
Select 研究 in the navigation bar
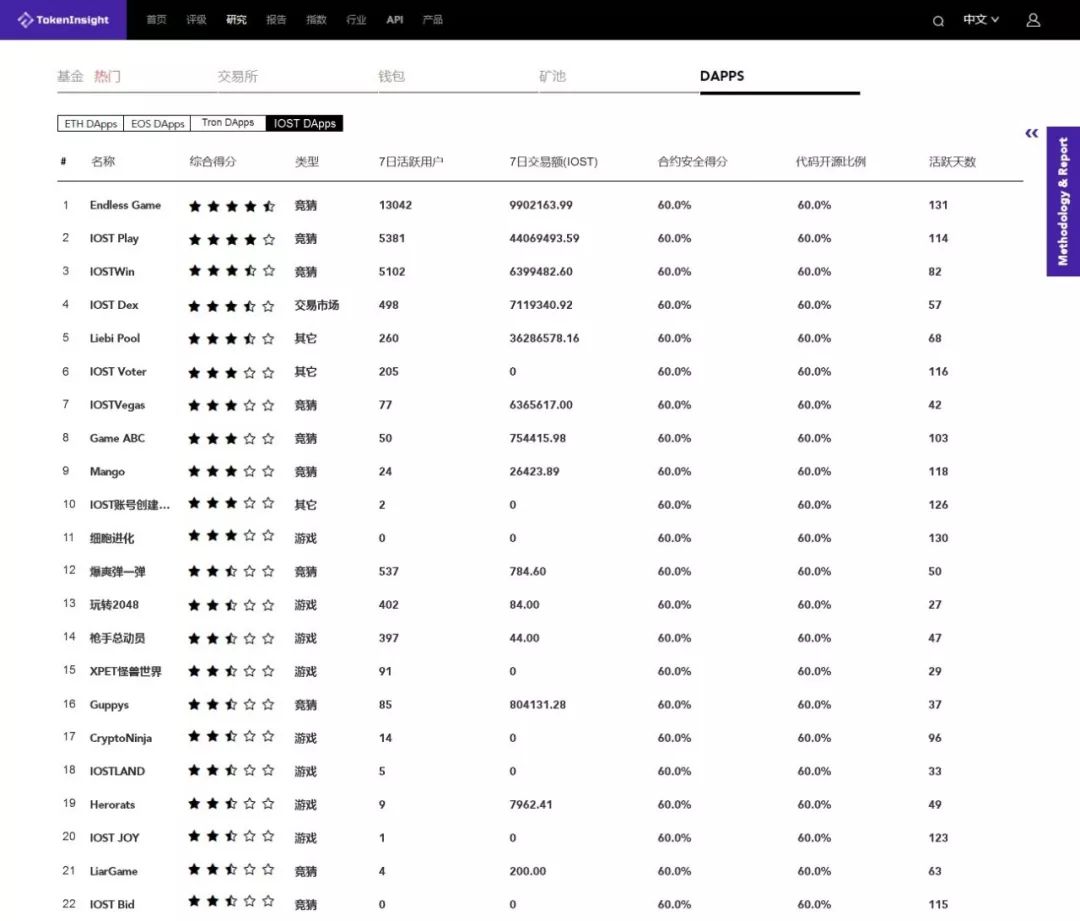click(236, 19)
